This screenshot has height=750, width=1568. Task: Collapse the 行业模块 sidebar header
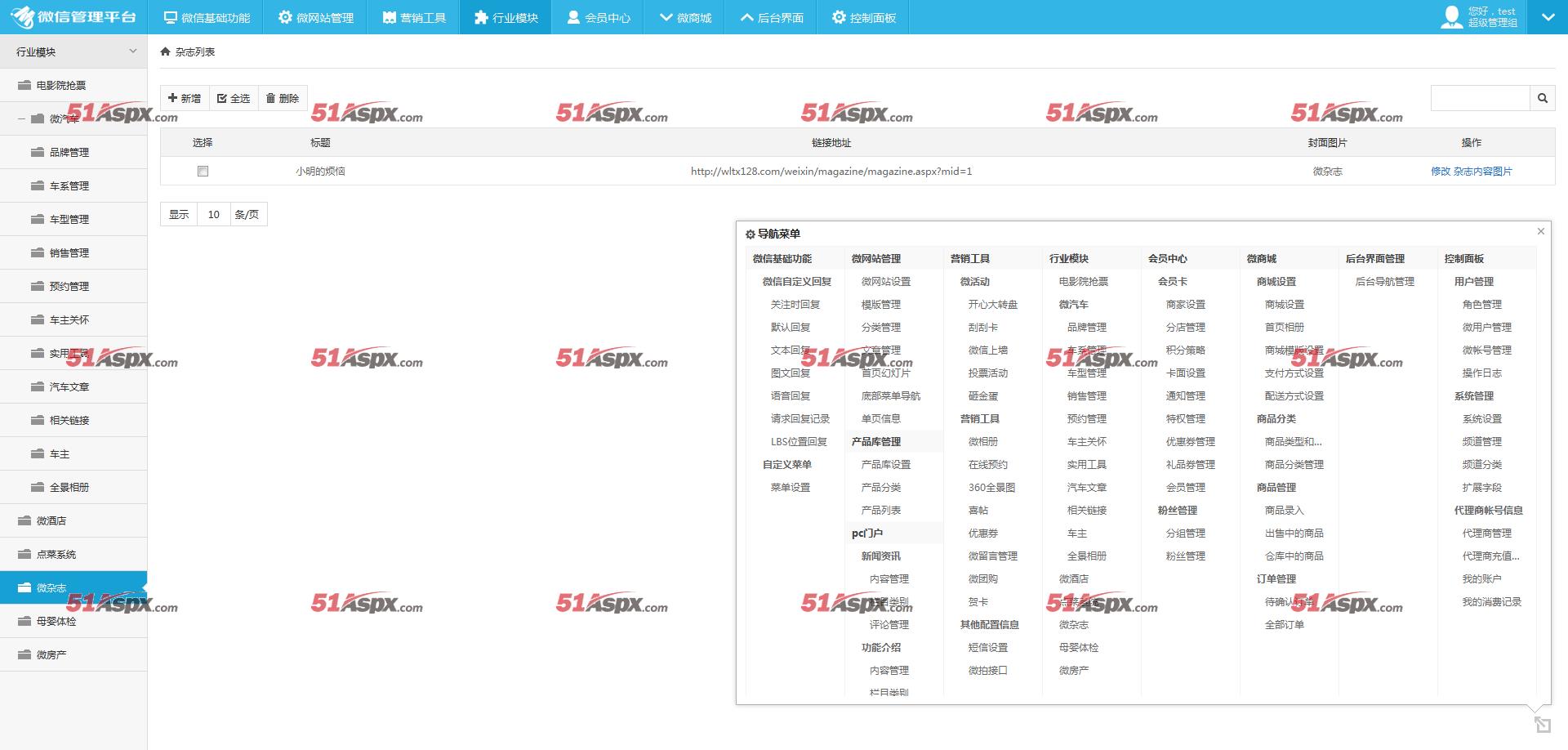click(x=73, y=51)
